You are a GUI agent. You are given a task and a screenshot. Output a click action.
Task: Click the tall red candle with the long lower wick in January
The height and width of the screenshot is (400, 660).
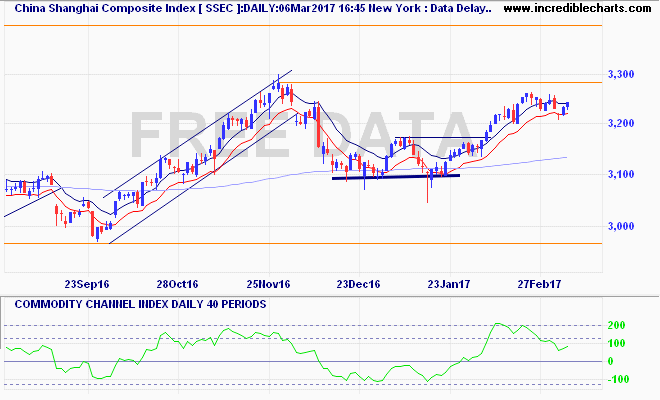click(427, 186)
